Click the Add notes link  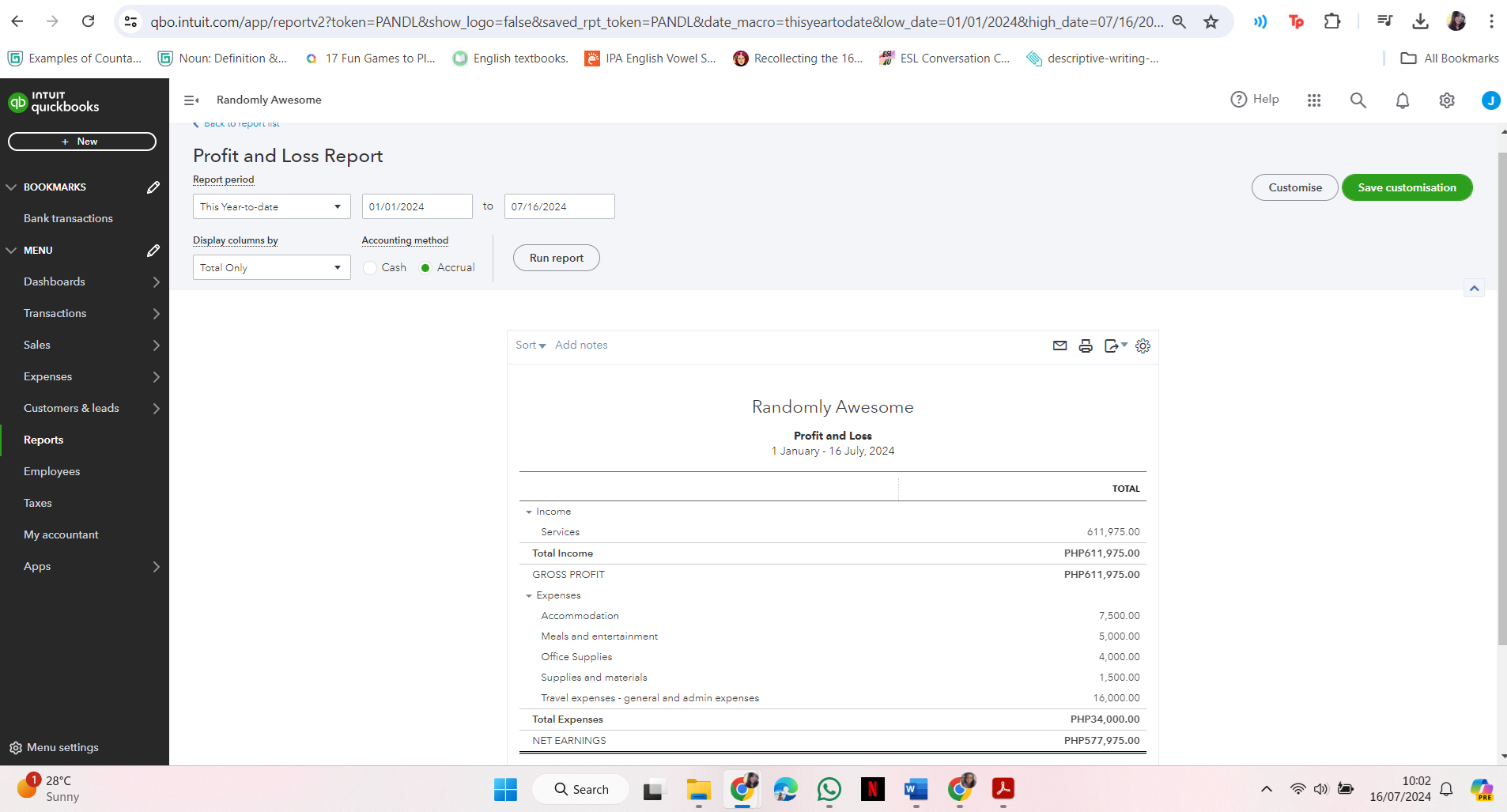(581, 346)
